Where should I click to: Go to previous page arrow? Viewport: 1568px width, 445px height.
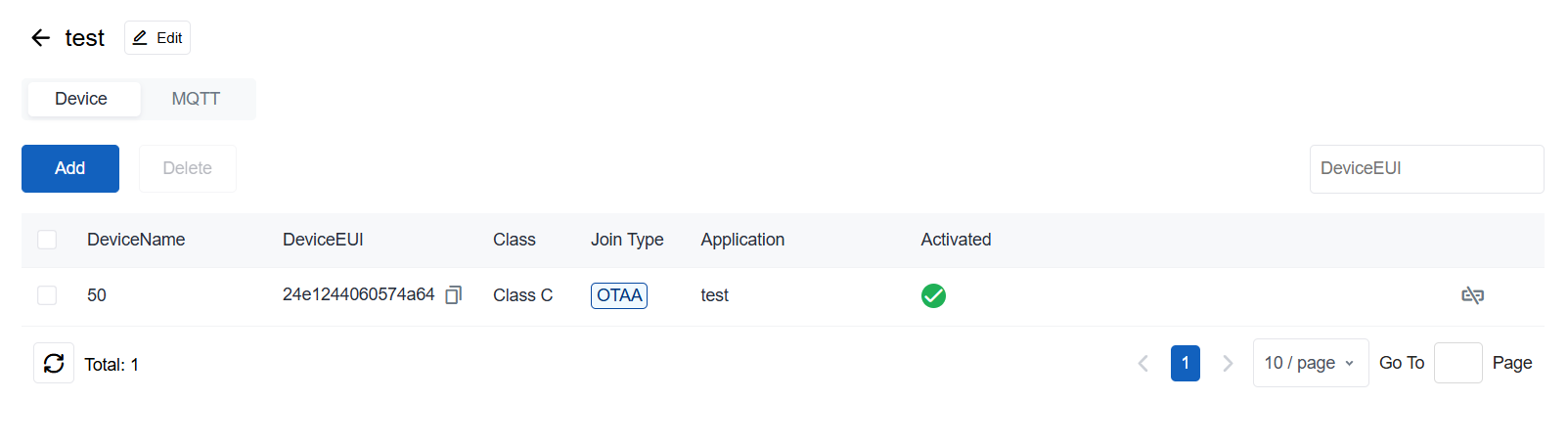[x=1142, y=363]
